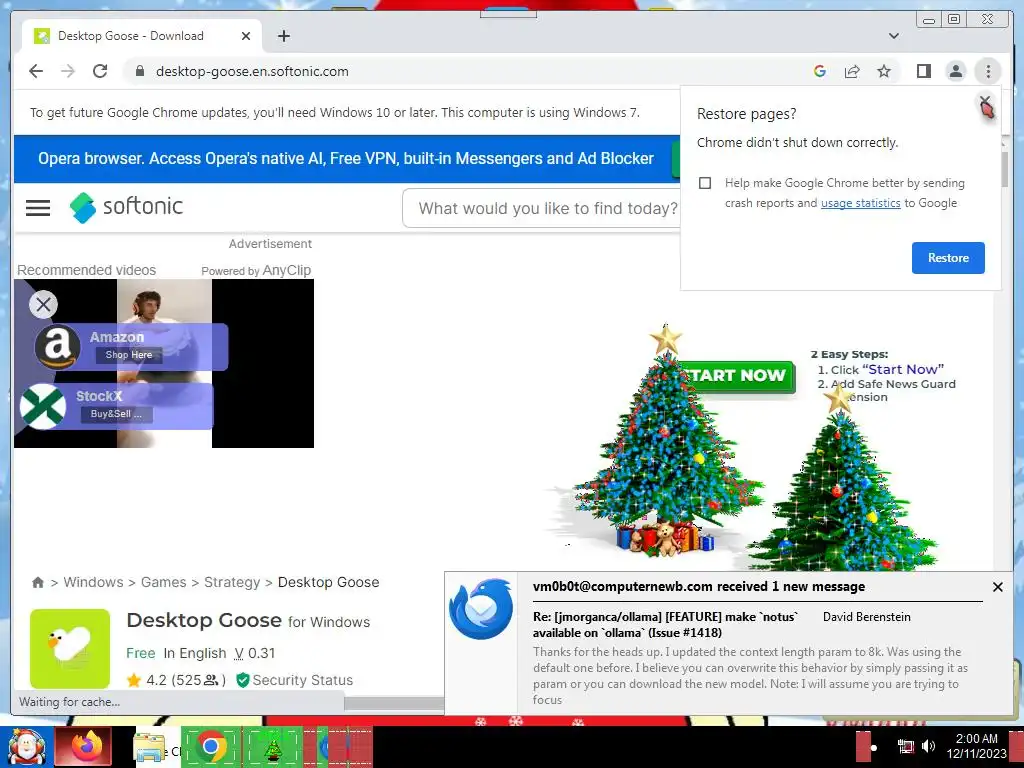Open the Windows breadcrumb link
This screenshot has height=768, width=1024.
click(93, 582)
